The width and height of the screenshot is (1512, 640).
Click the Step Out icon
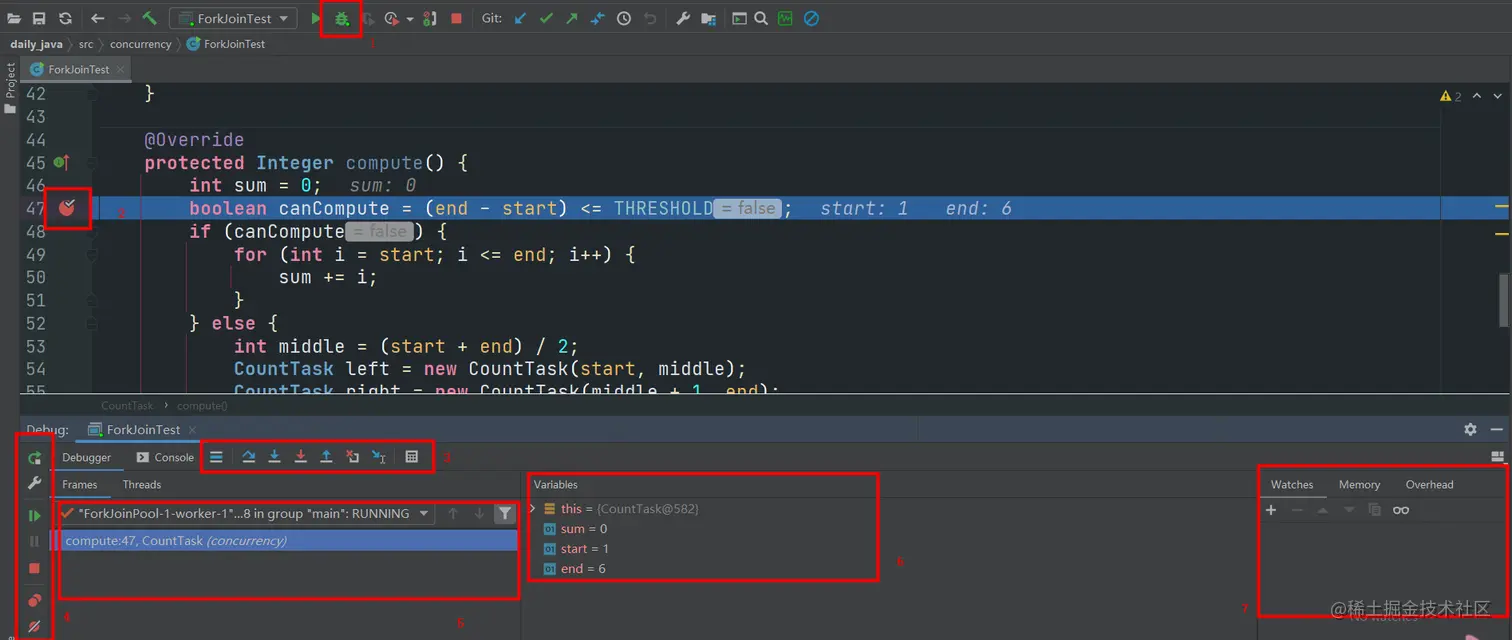326,457
